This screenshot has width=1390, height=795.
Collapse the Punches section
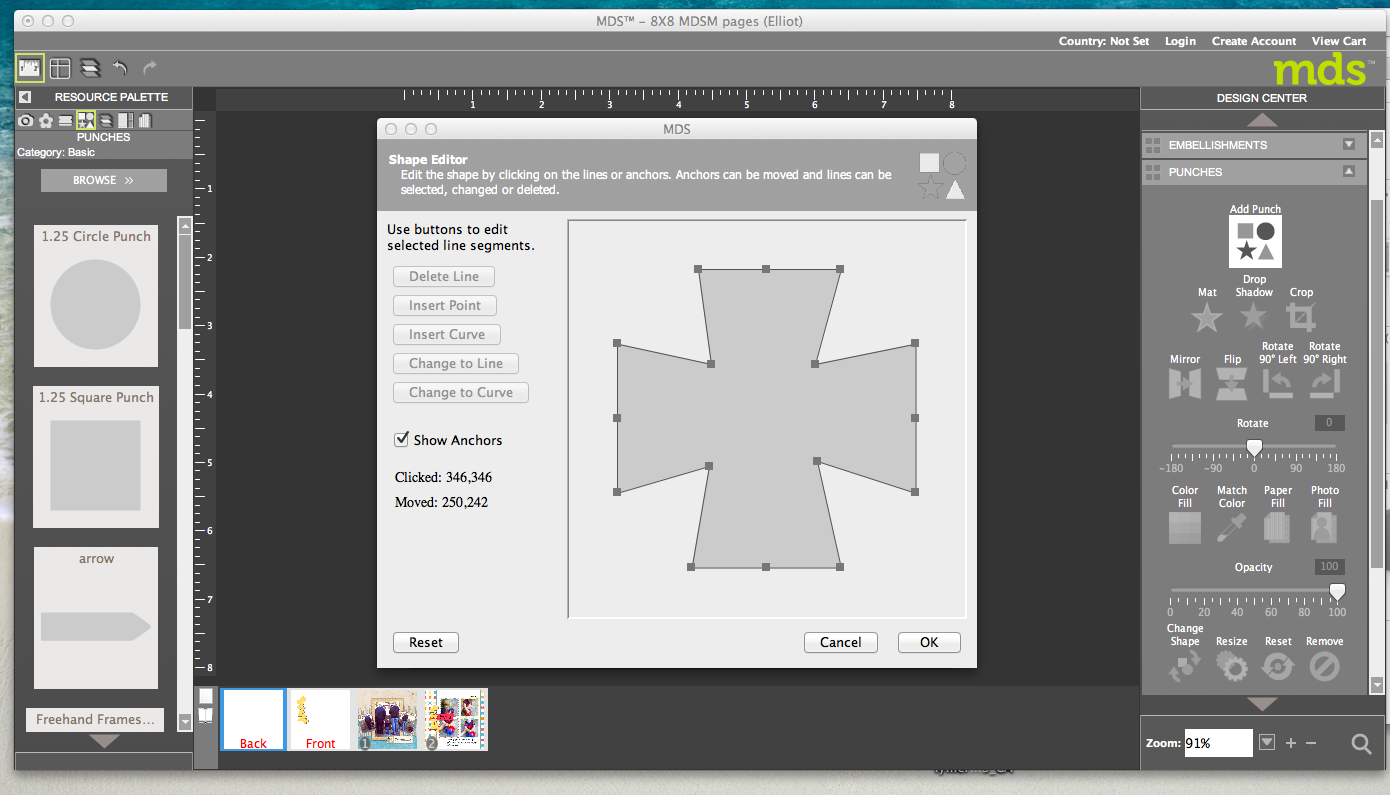pyautogui.click(x=1349, y=171)
